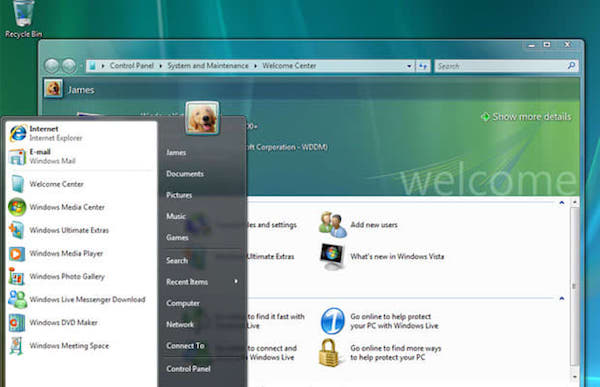
Task: Click the green Show more details arrow icon
Action: pos(485,117)
